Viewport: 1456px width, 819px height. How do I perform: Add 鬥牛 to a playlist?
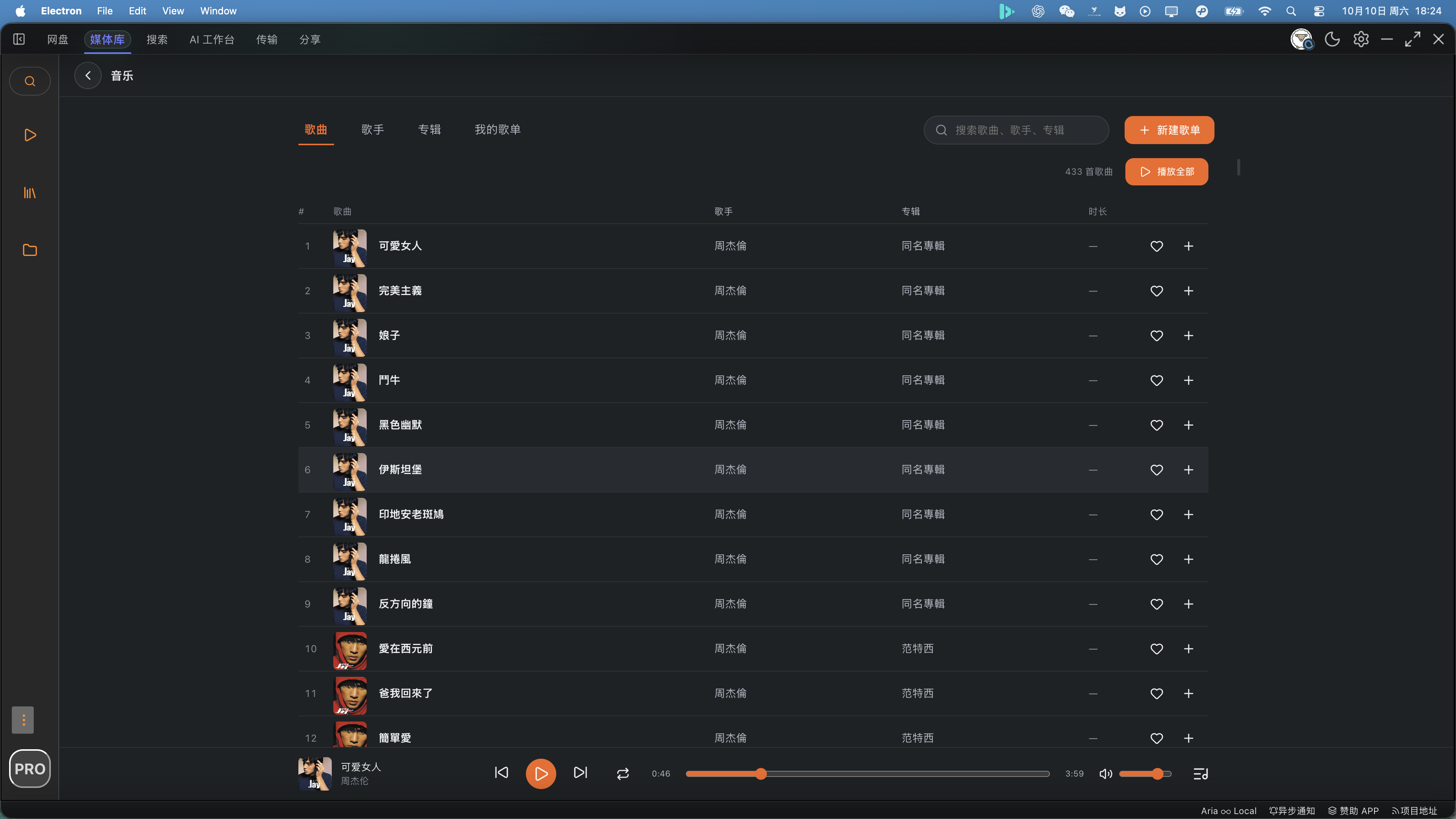[x=1189, y=380]
